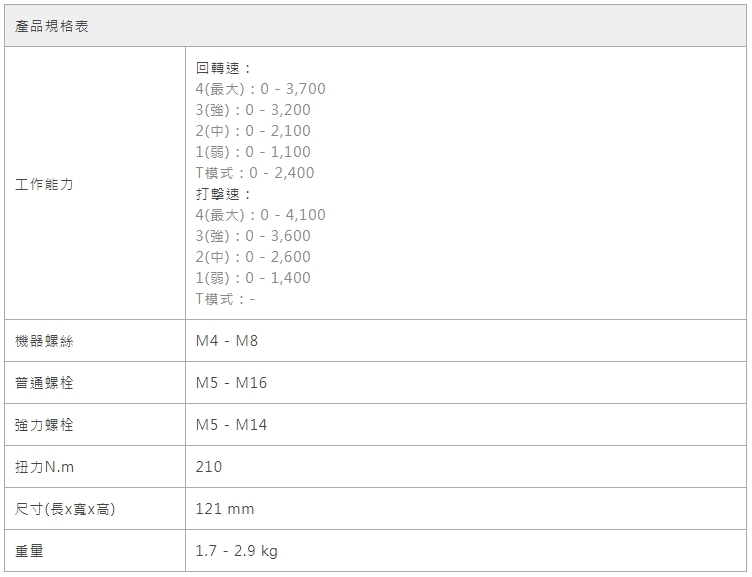This screenshot has width=752, height=577.
Task: Click the 2(中) 0 - 2,600 line
Action: pos(253,257)
